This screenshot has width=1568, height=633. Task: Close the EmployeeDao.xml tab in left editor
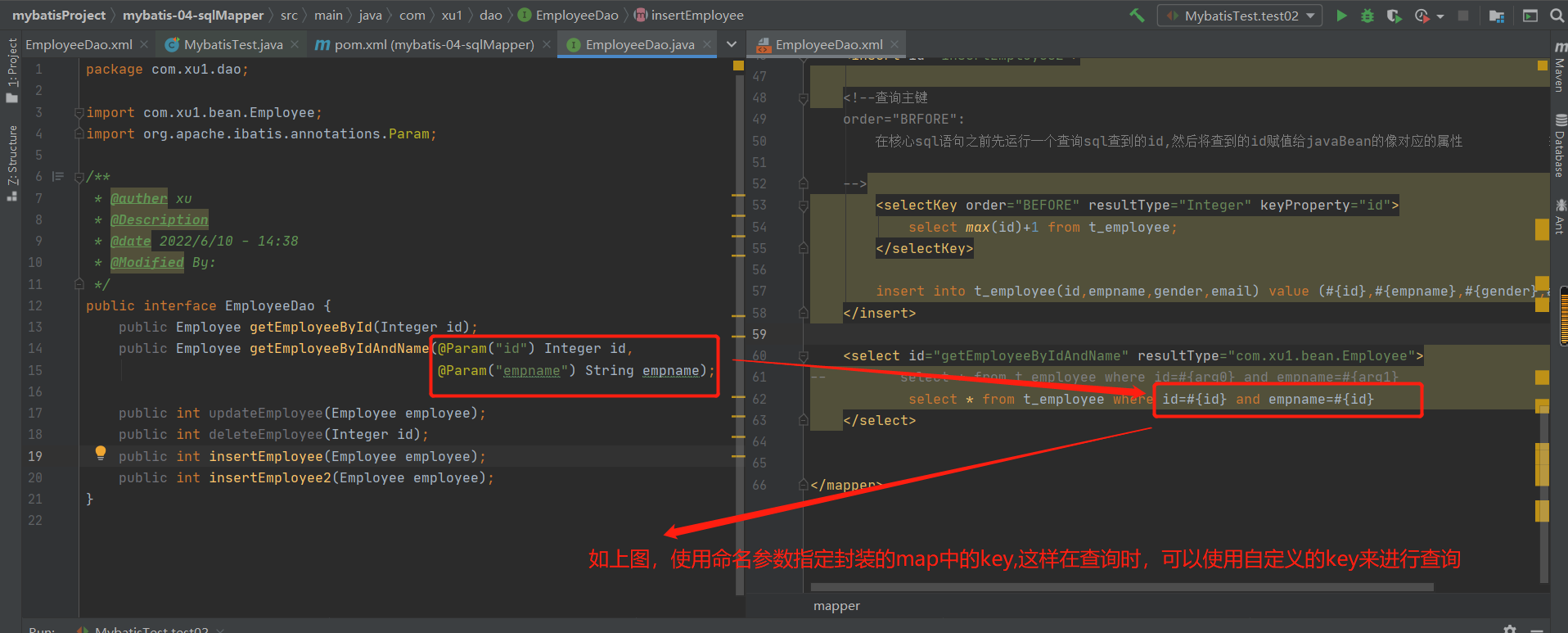[144, 44]
